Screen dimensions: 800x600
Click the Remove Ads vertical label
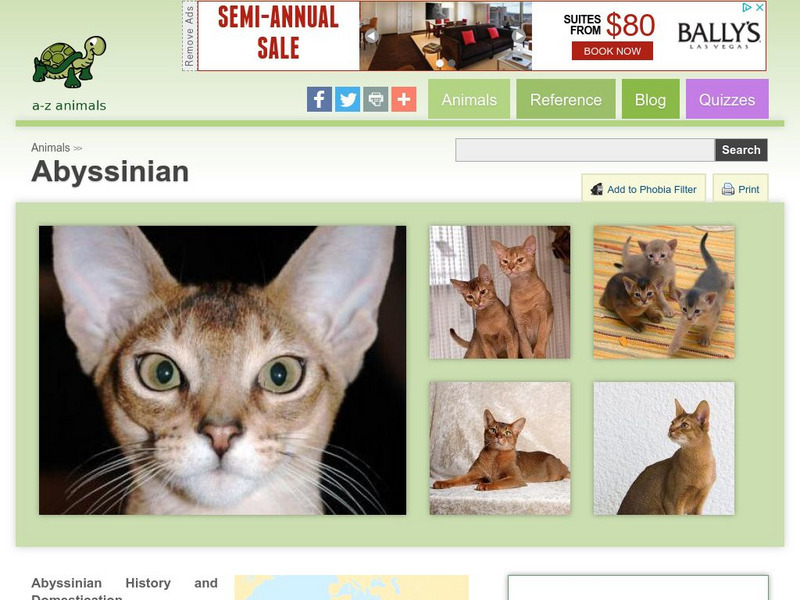(189, 36)
